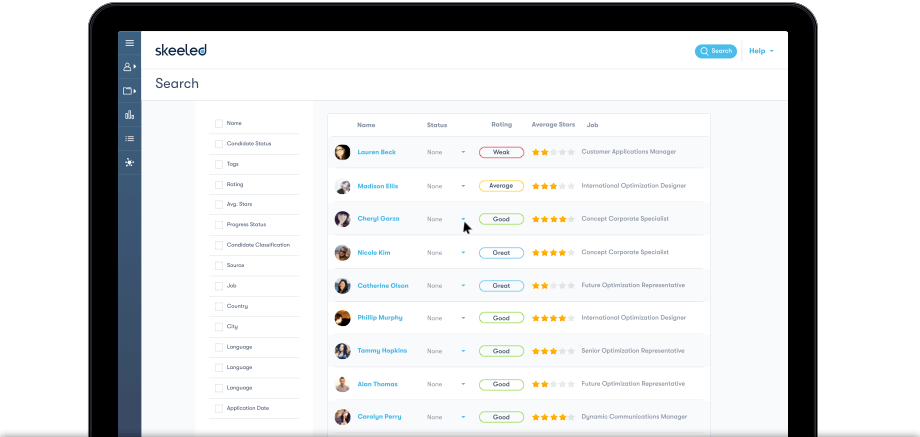Click Lauren Beck's profile avatar
This screenshot has height=437, width=920.
point(342,152)
